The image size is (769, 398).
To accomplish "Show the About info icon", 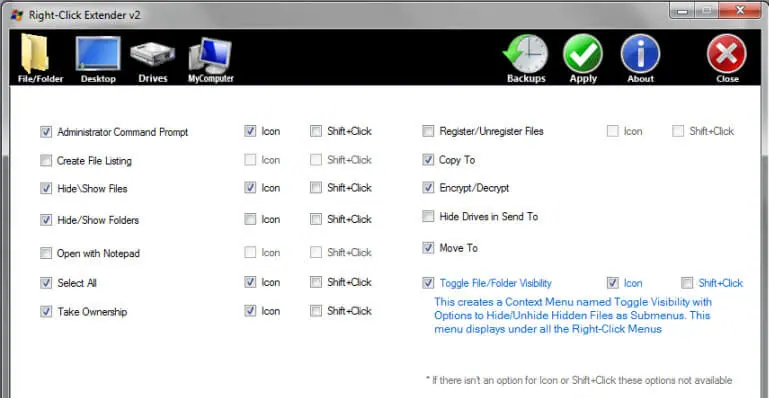I will [x=641, y=54].
